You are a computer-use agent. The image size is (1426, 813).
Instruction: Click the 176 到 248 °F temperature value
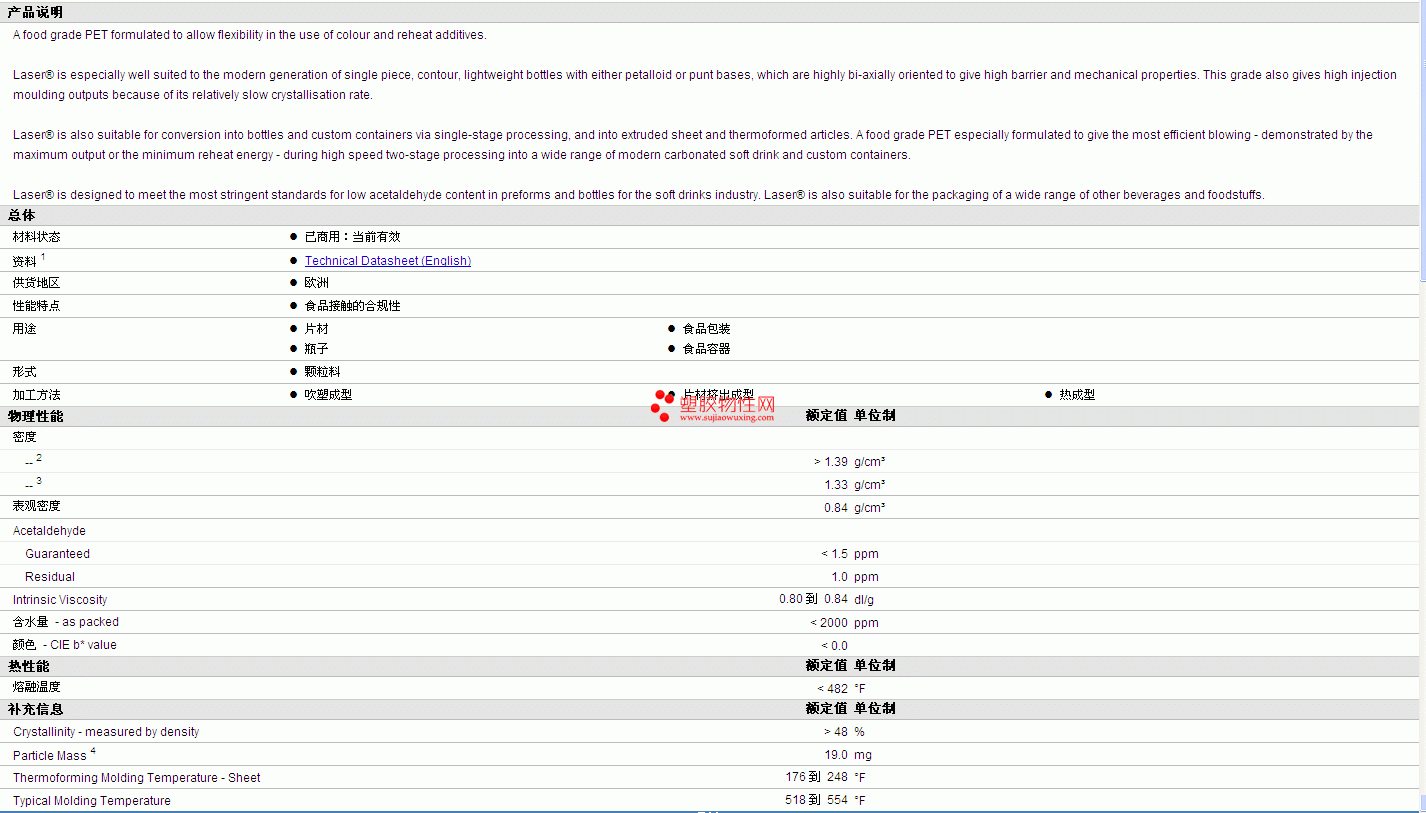826,777
